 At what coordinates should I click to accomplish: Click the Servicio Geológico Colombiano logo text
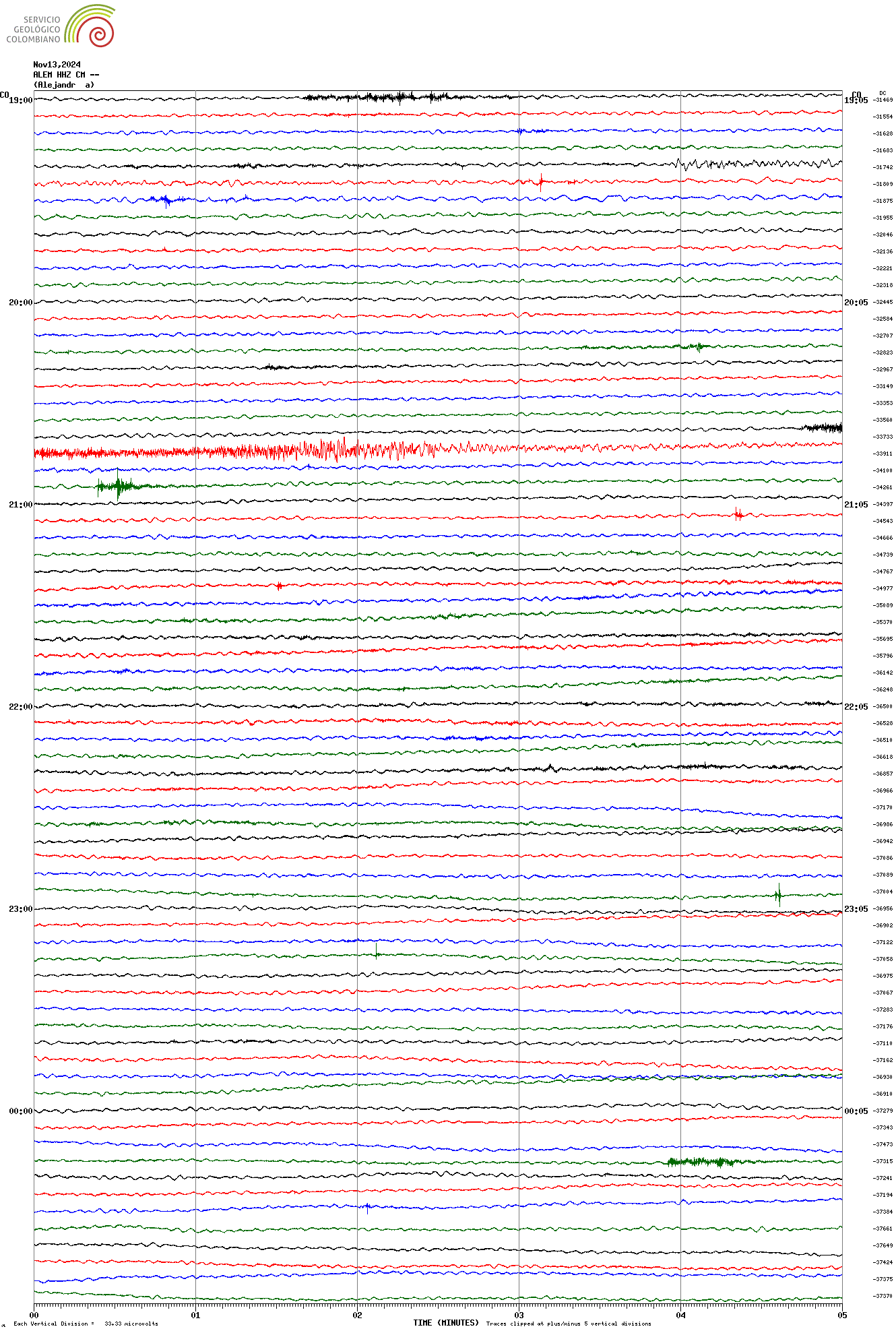pos(34,30)
